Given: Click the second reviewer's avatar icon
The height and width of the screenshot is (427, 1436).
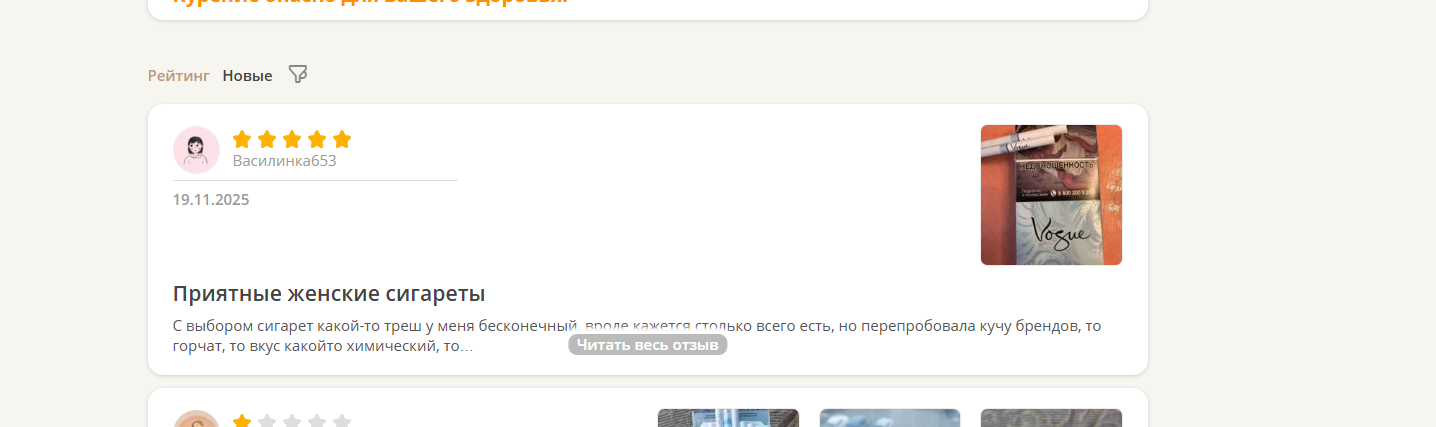Looking at the screenshot, I should (x=196, y=419).
